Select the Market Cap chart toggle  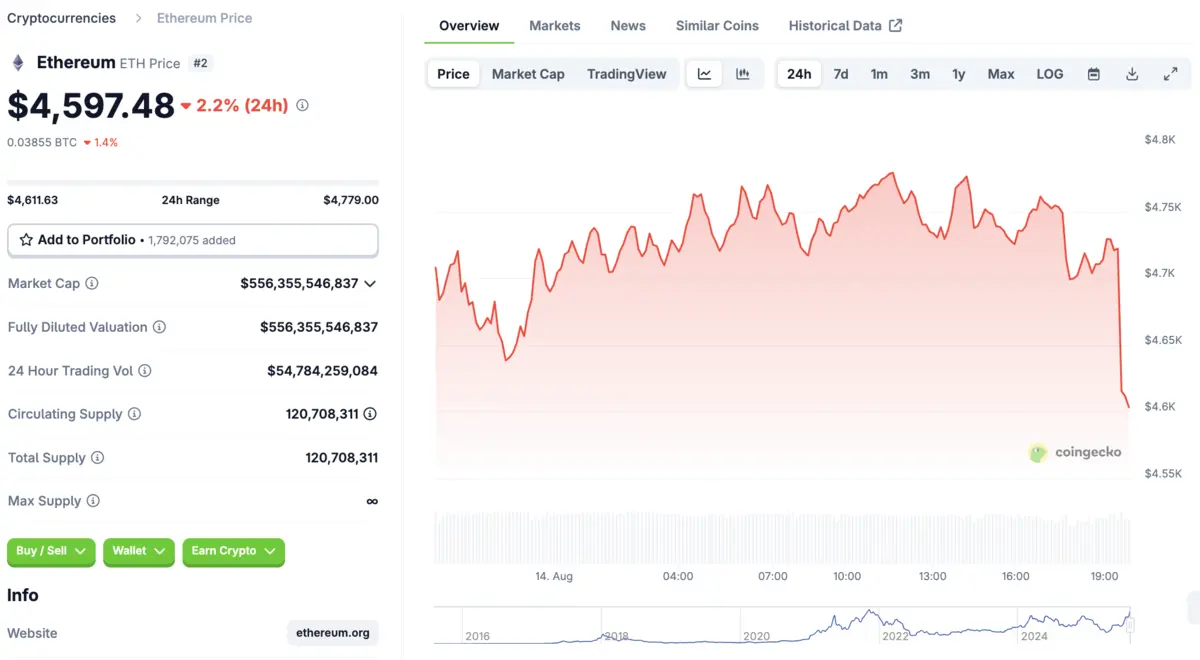(528, 74)
